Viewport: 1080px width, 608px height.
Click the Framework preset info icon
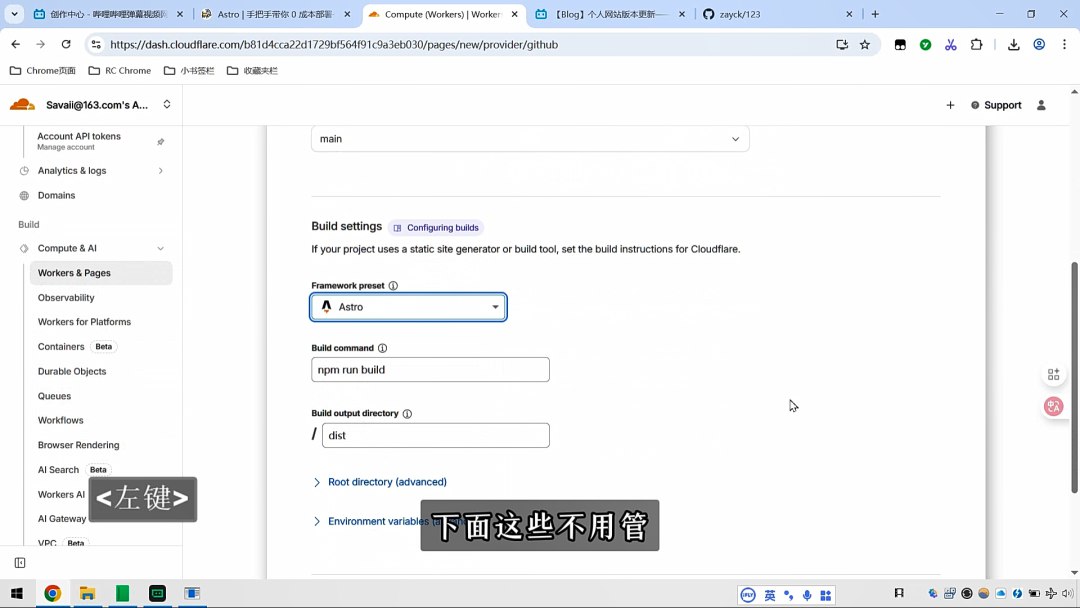393,286
